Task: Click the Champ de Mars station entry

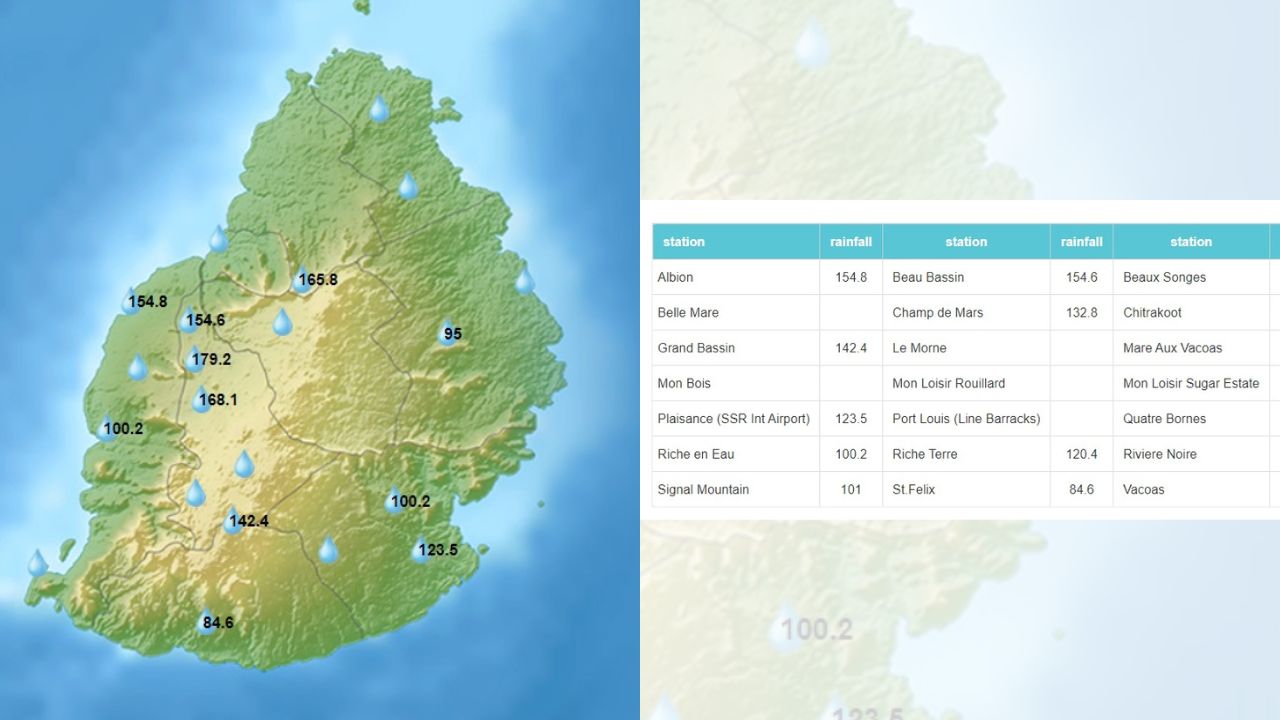Action: pyautogui.click(x=937, y=312)
